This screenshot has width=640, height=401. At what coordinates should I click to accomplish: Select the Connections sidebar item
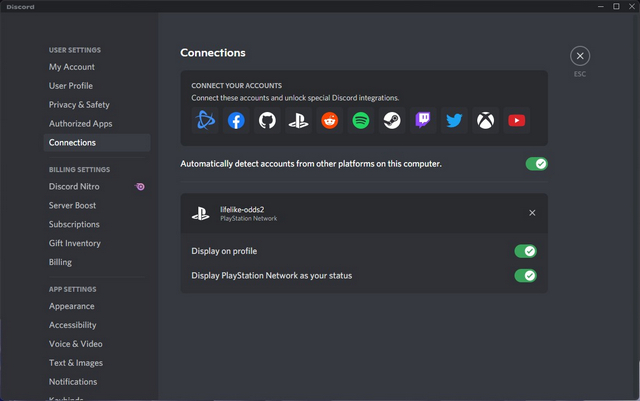[x=97, y=143]
